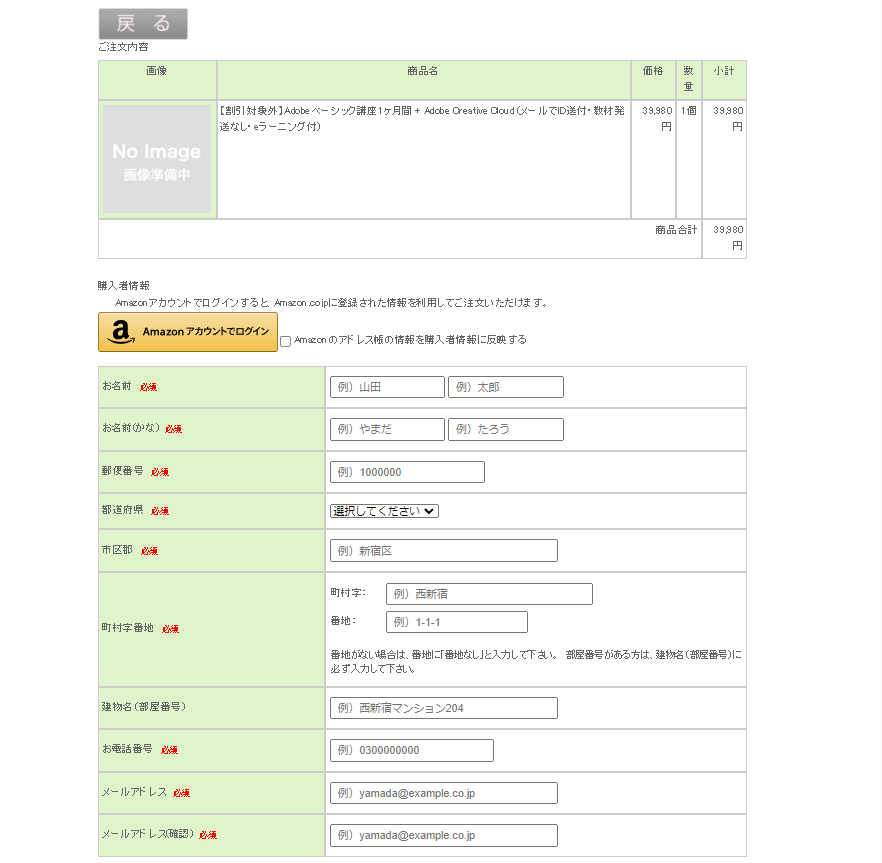Focus the kana family name field (やまだ)
This screenshot has height=863, width=882.
click(x=387, y=429)
